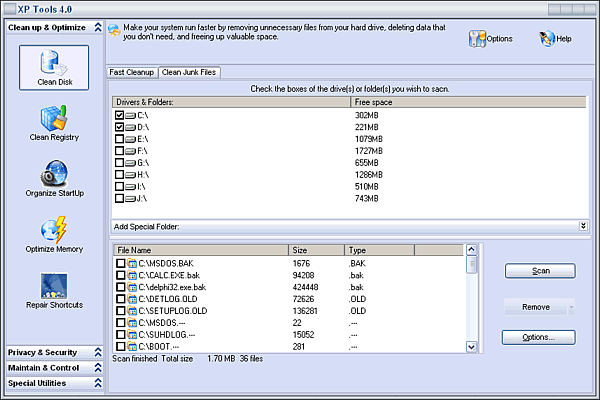Viewport: 600px width, 400px height.
Task: Click the I:\ drive icon
Action: [x=130, y=186]
